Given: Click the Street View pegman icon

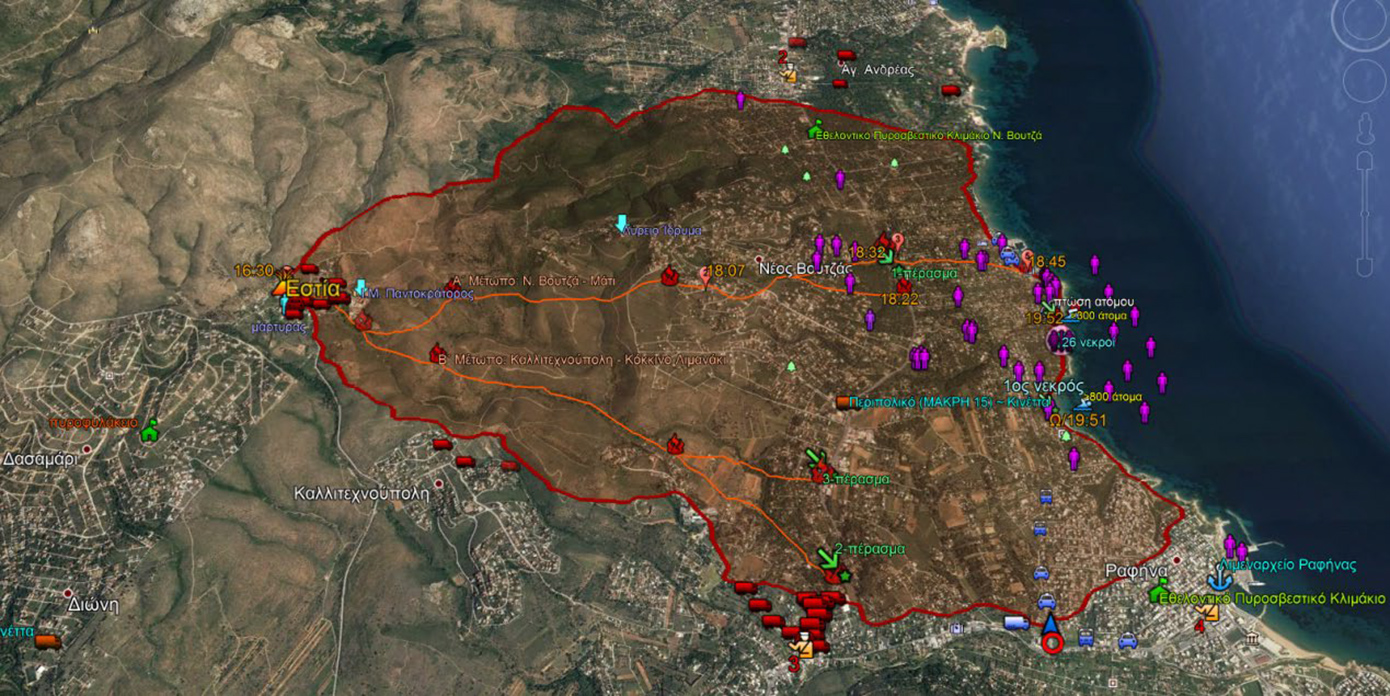Looking at the screenshot, I should (x=1364, y=129).
